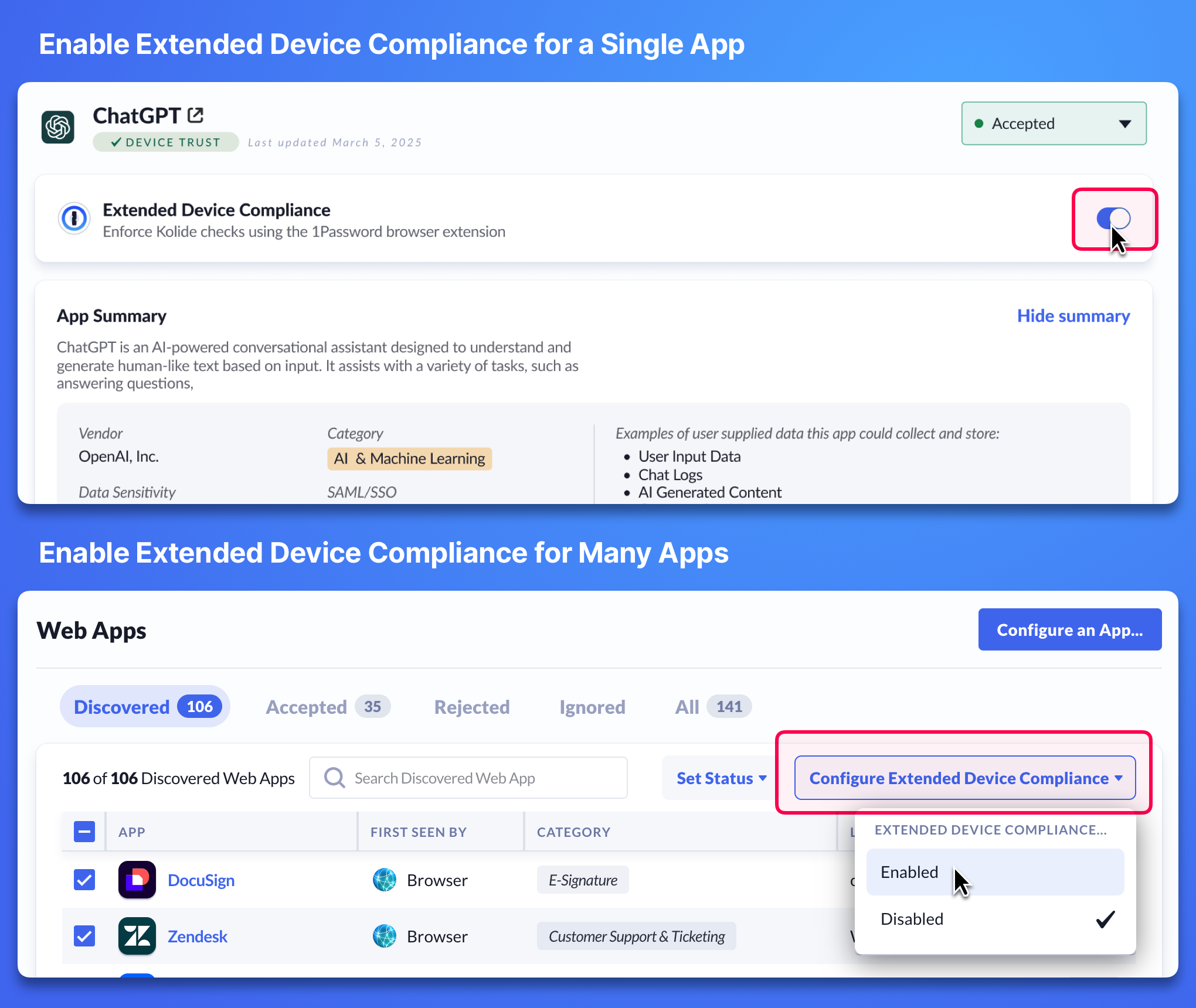Click the ChatGPT app logo icon
This screenshot has width=1196, height=1008.
pos(58,127)
